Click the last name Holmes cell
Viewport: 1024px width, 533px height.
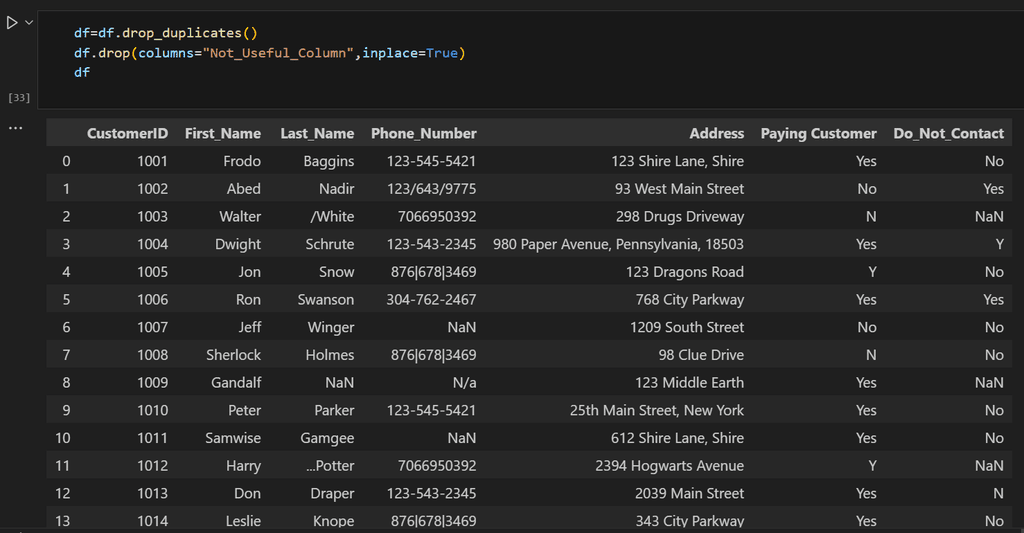[330, 355]
